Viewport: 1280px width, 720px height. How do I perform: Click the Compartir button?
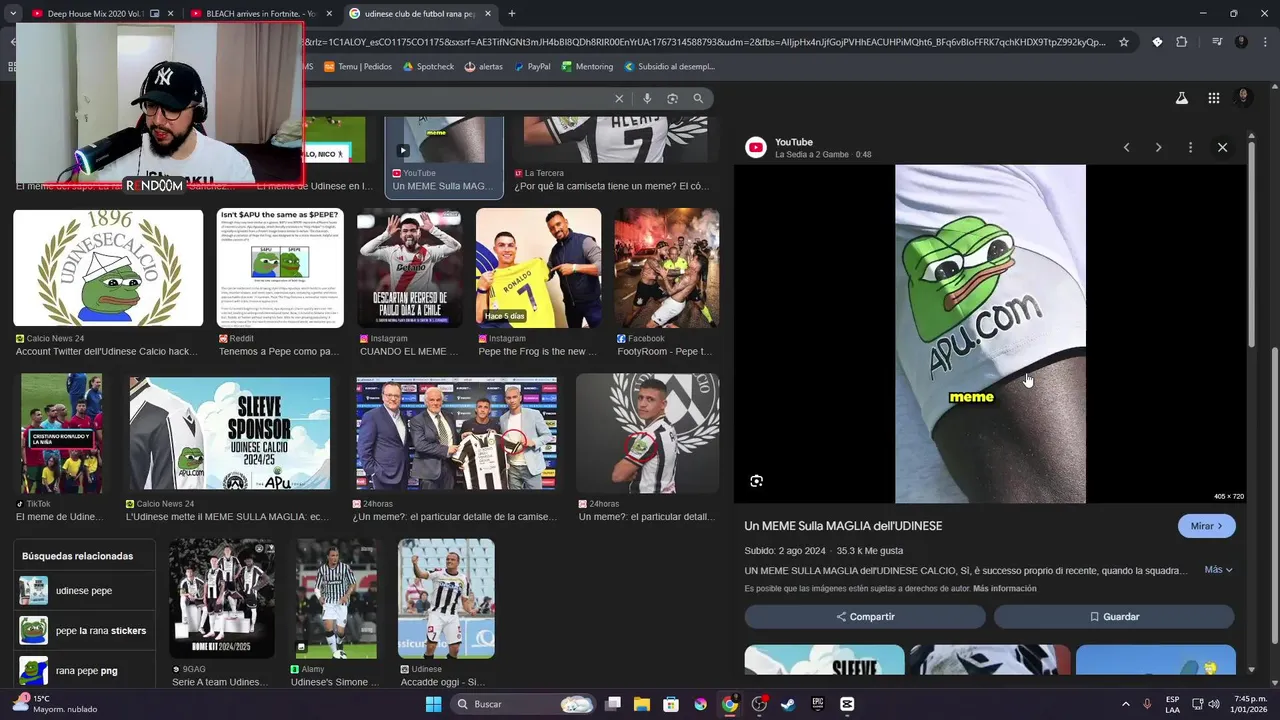865,617
